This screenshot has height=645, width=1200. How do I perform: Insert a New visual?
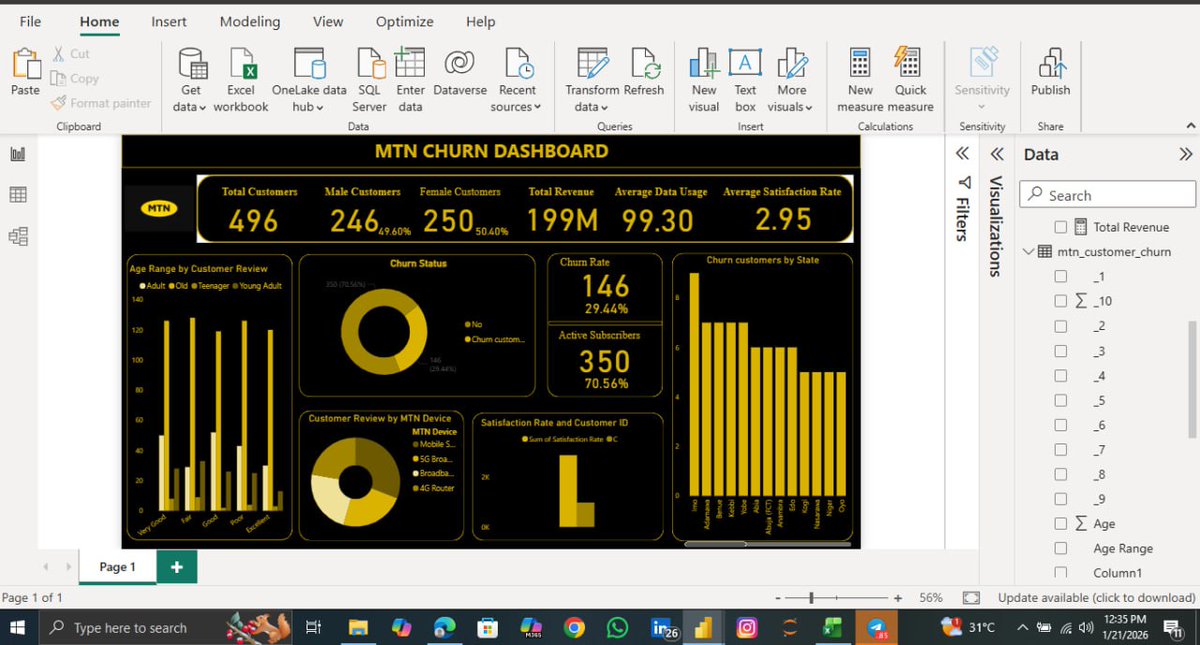704,80
